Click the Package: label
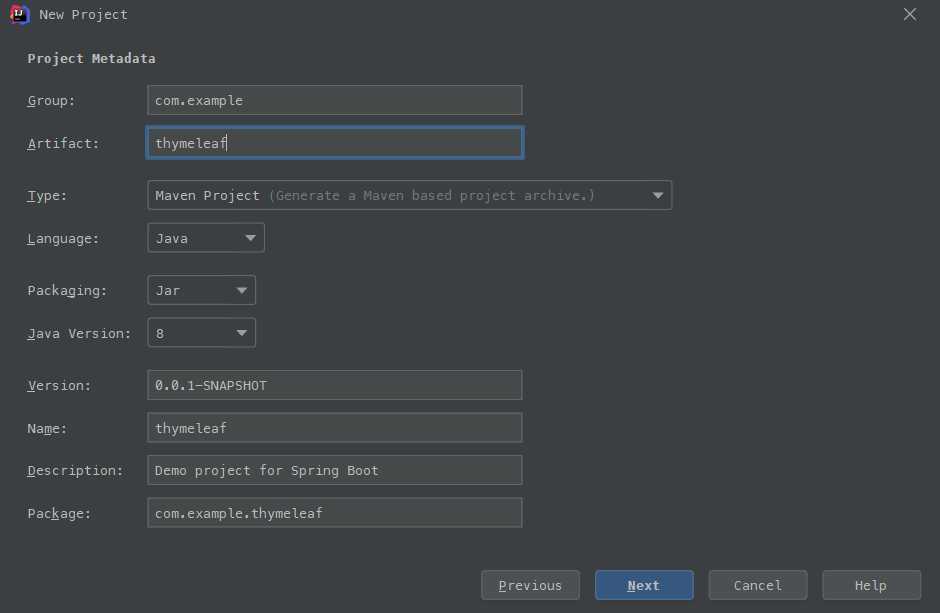The height and width of the screenshot is (613, 940). (x=59, y=514)
